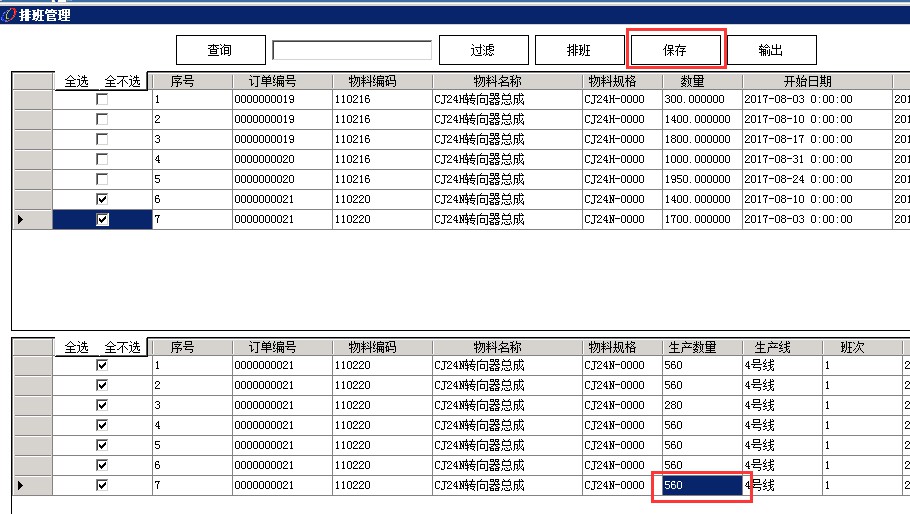Image resolution: width=910 pixels, height=514 pixels.
Task: Select the highlighted 560 生产数量 cell
Action: [702, 485]
